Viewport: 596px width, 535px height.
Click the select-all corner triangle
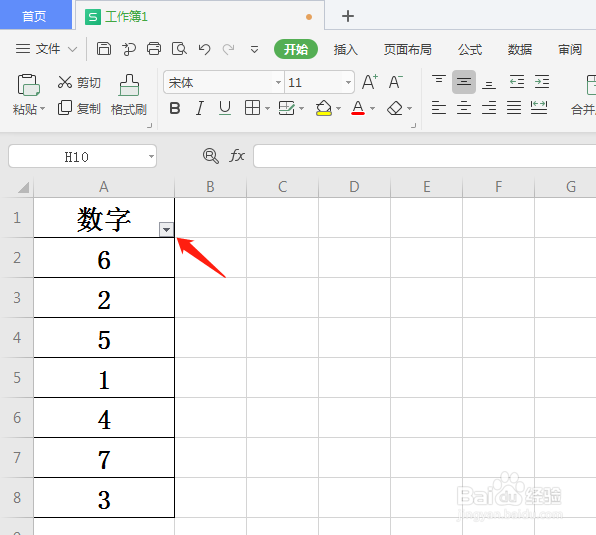tap(23, 187)
